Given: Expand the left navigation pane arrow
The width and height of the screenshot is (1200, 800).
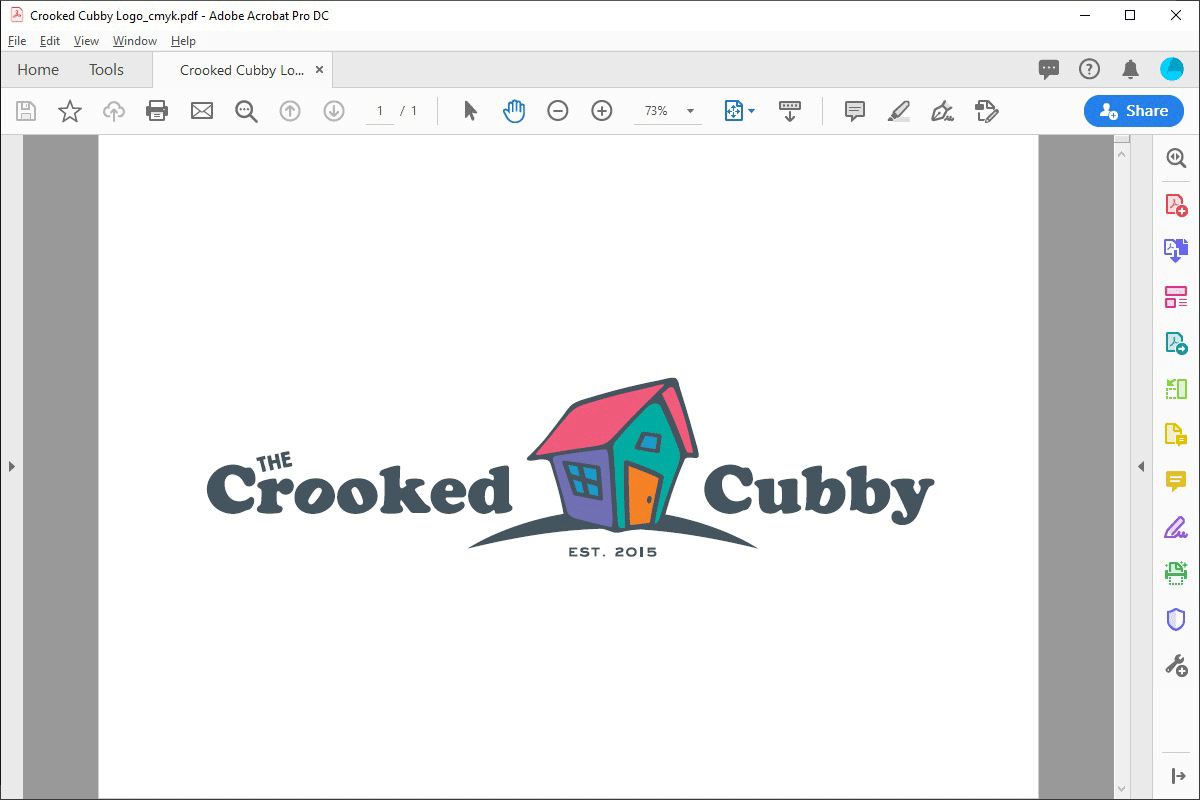Looking at the screenshot, I should tap(11, 466).
